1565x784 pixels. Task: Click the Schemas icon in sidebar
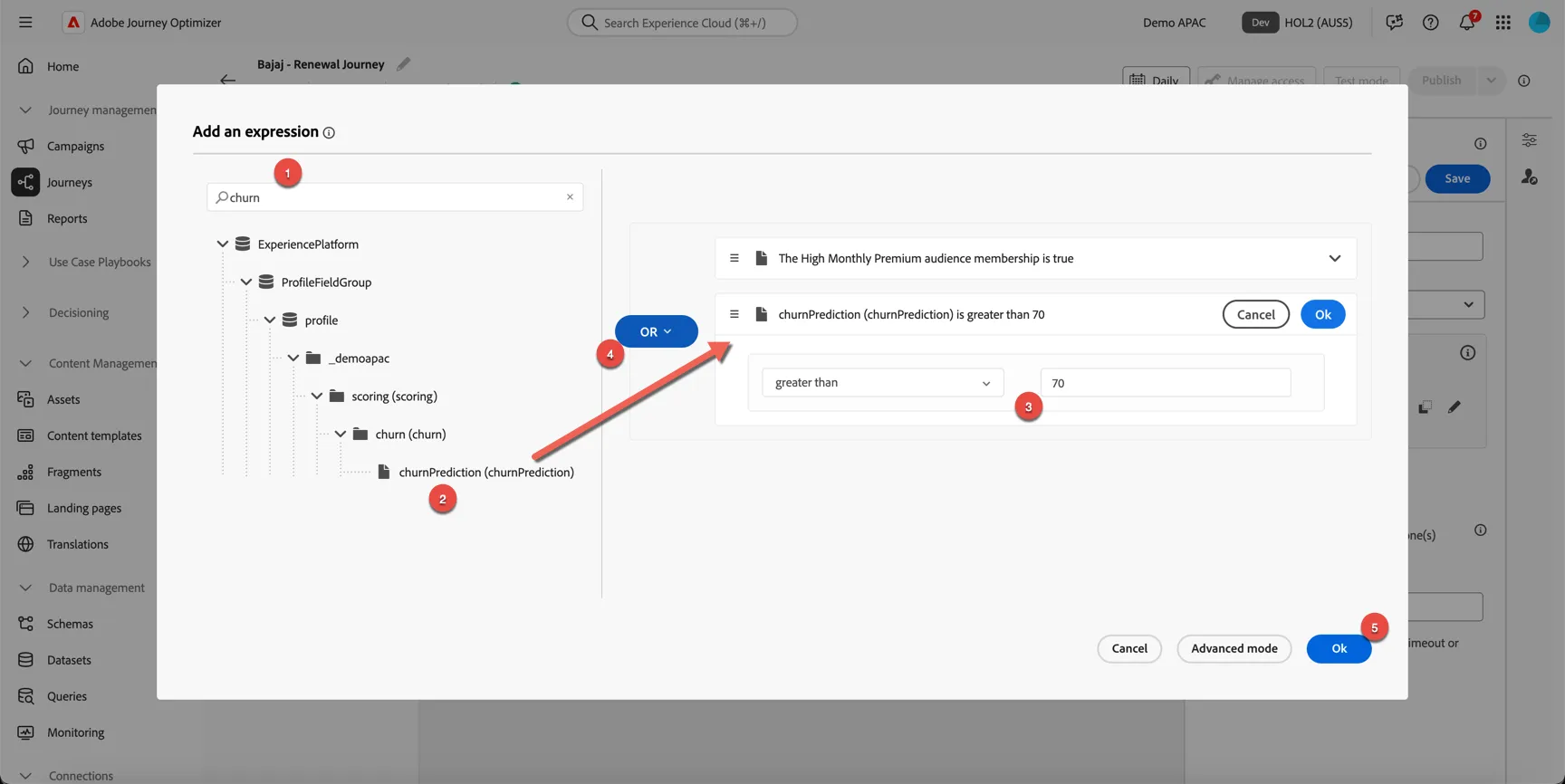coord(25,624)
